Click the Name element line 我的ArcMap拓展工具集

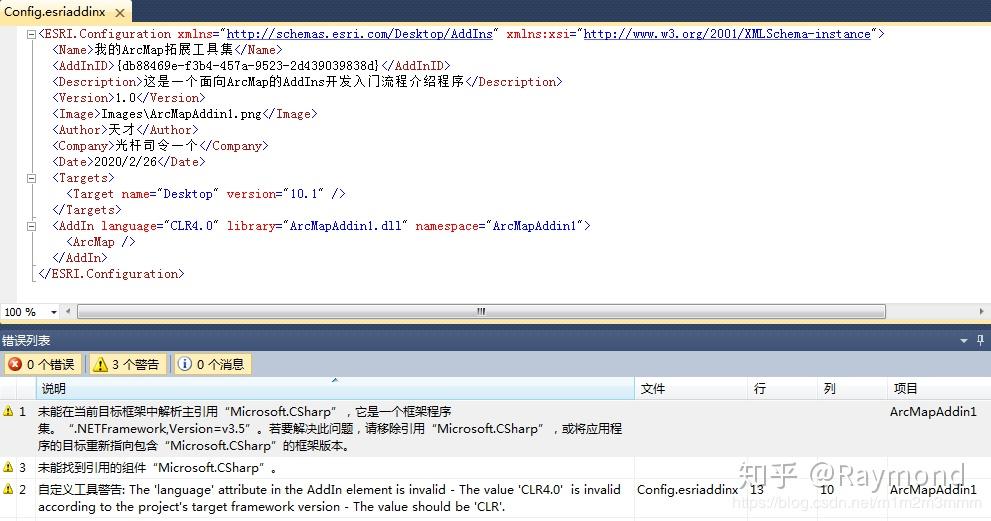point(167,50)
